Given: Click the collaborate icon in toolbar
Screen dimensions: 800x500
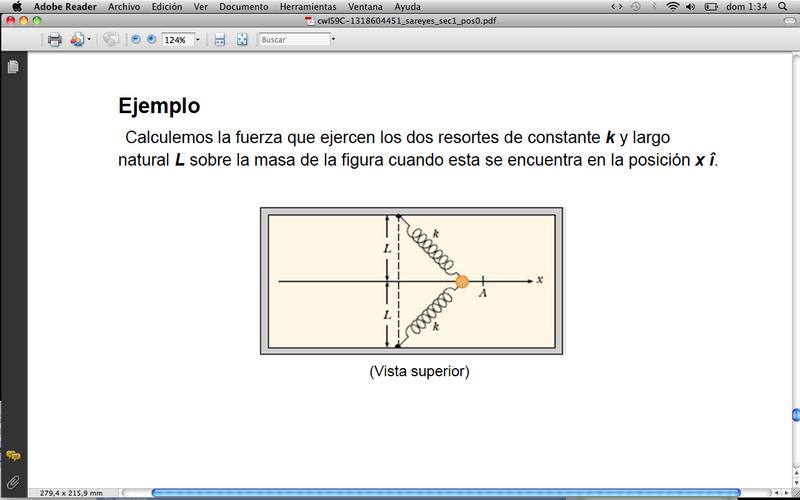Looking at the screenshot, I should 110,40.
